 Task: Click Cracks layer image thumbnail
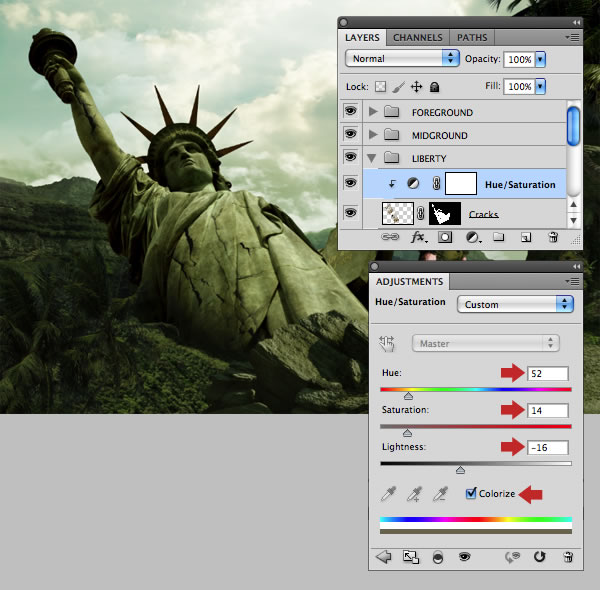(x=398, y=214)
